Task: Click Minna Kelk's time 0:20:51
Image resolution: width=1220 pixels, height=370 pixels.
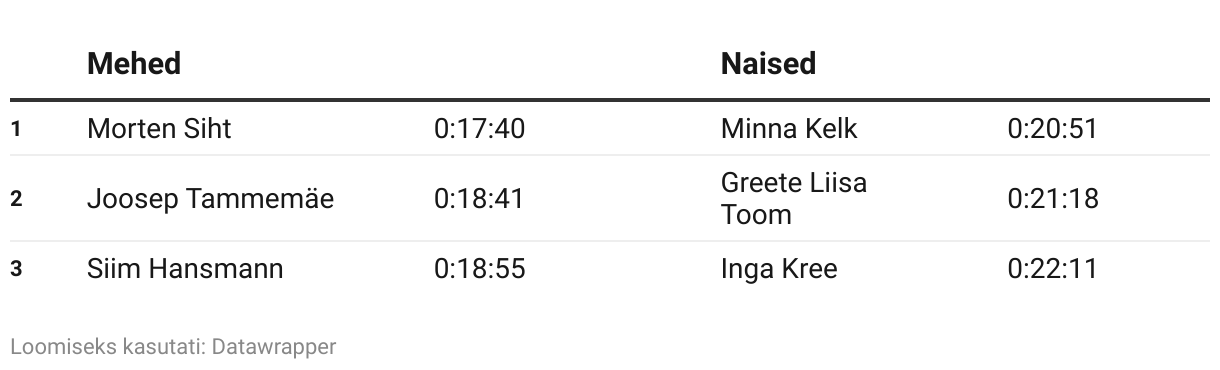Action: click(1053, 129)
